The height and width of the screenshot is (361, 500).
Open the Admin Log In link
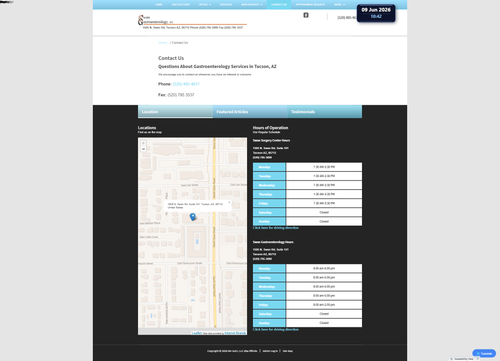[270, 351]
